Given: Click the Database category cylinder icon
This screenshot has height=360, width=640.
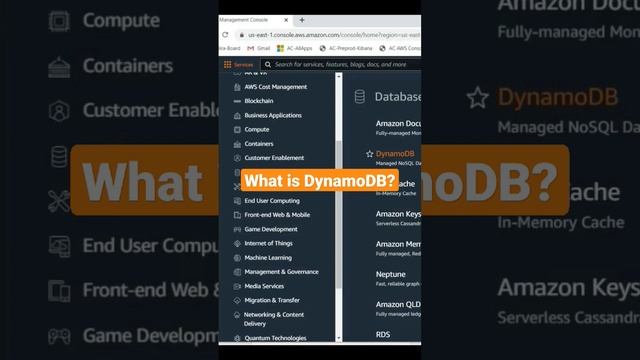Looking at the screenshot, I should (360, 97).
